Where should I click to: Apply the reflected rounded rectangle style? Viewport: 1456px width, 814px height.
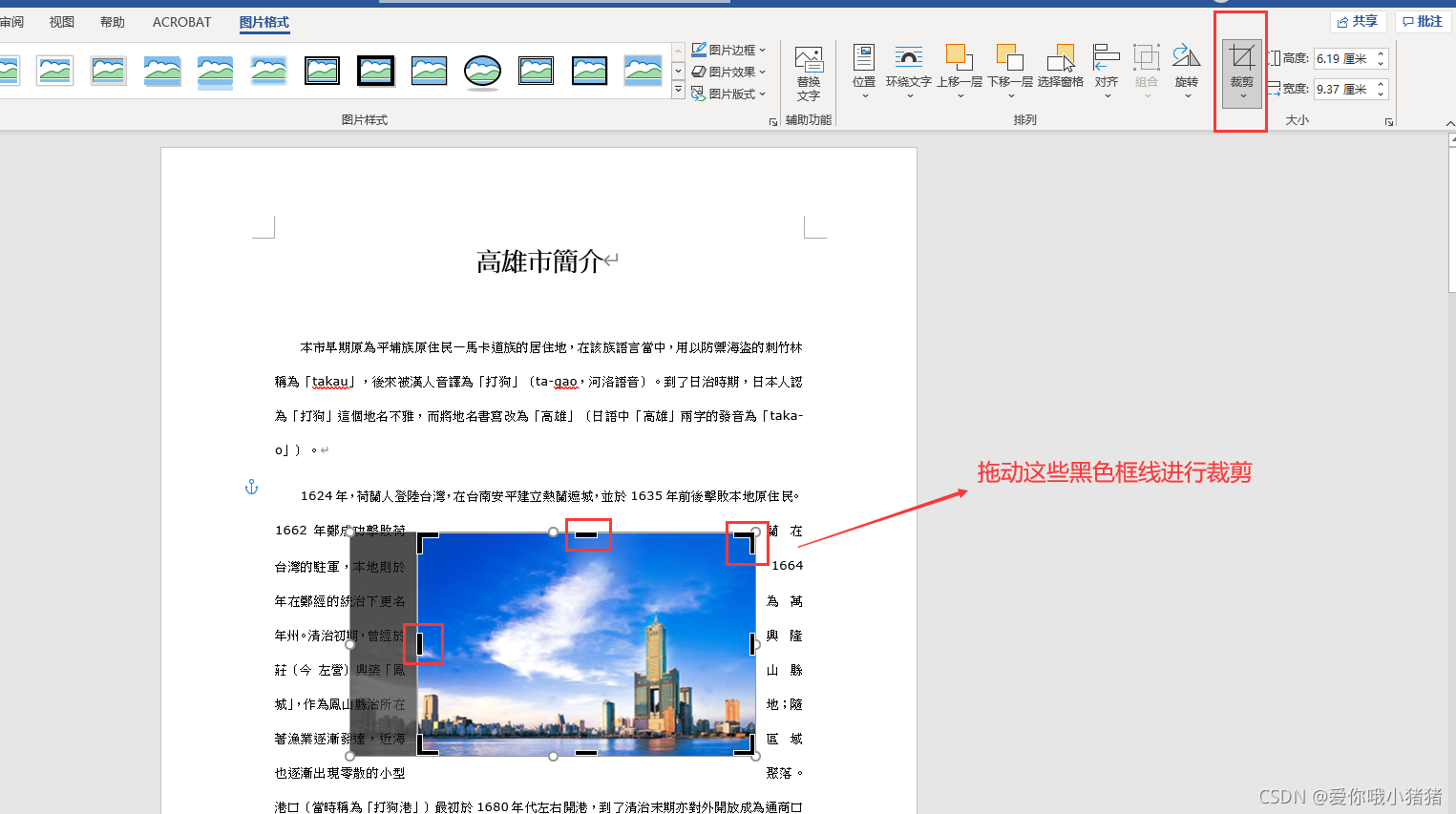click(215, 72)
